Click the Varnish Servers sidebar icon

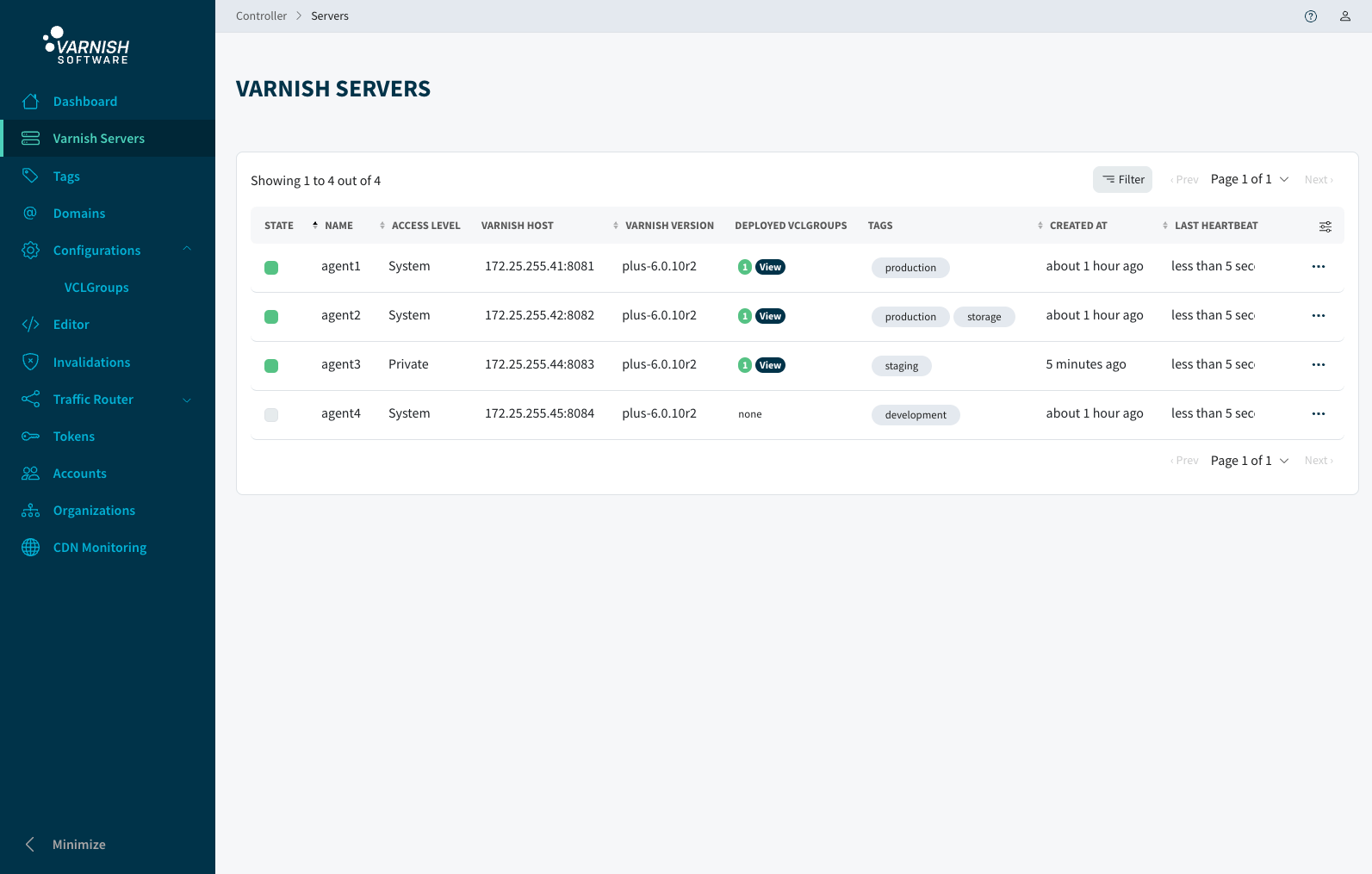30,139
